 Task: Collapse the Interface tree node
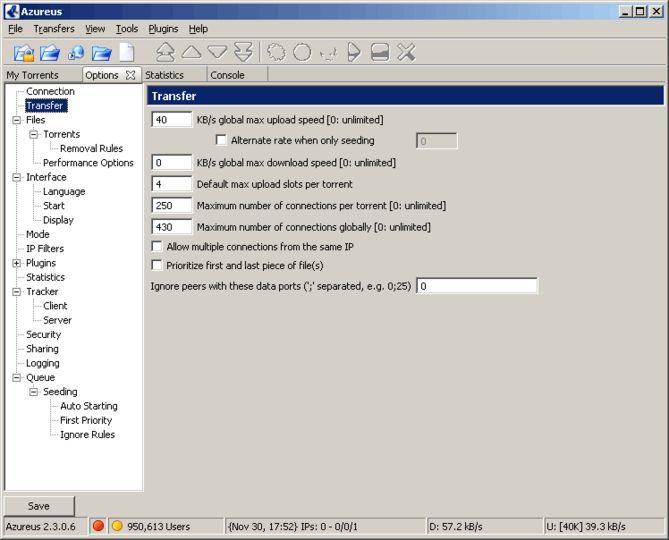[x=16, y=177]
